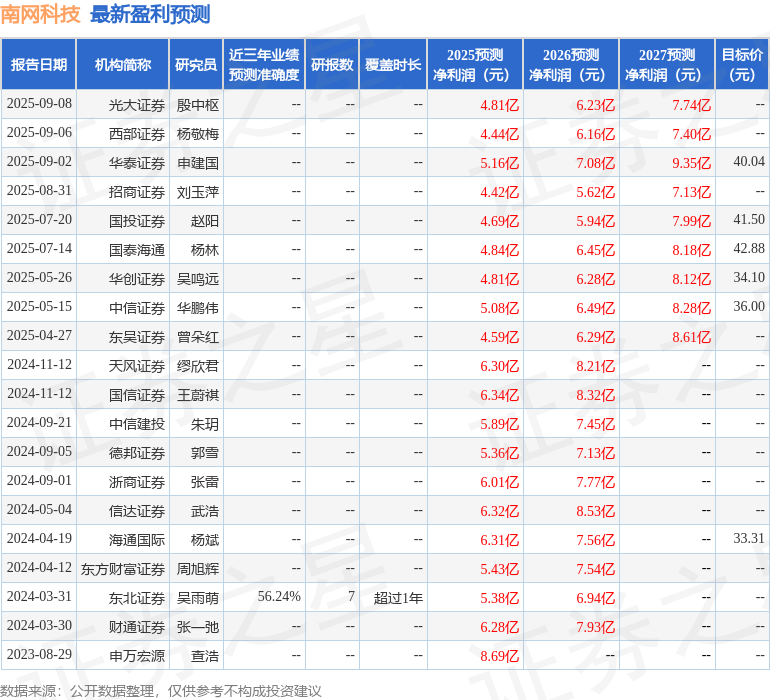Click the 数据来源 footer note
The height and width of the screenshot is (700, 770).
tap(161, 691)
